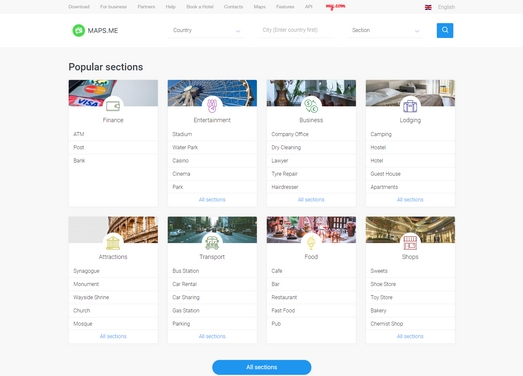
Task: Open the Section dropdown
Action: pyautogui.click(x=385, y=30)
